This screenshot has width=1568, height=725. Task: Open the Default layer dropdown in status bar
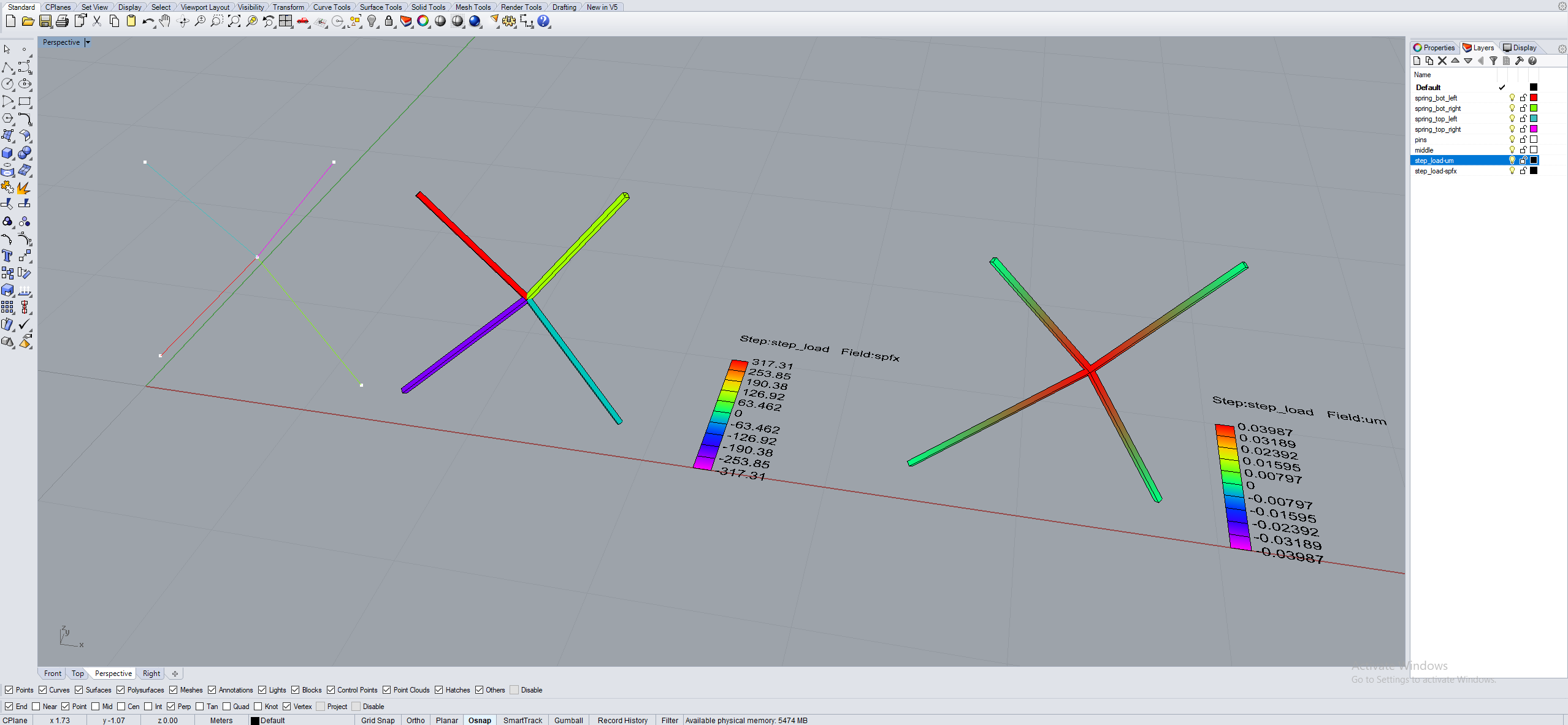click(272, 721)
